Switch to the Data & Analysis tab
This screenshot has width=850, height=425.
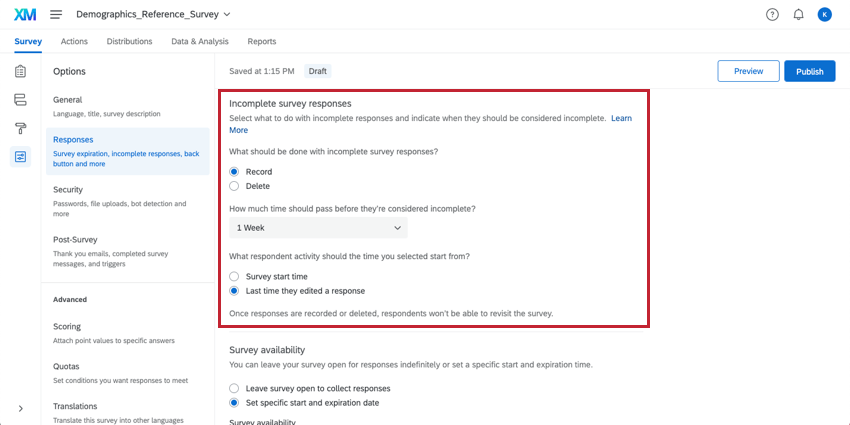[200, 41]
